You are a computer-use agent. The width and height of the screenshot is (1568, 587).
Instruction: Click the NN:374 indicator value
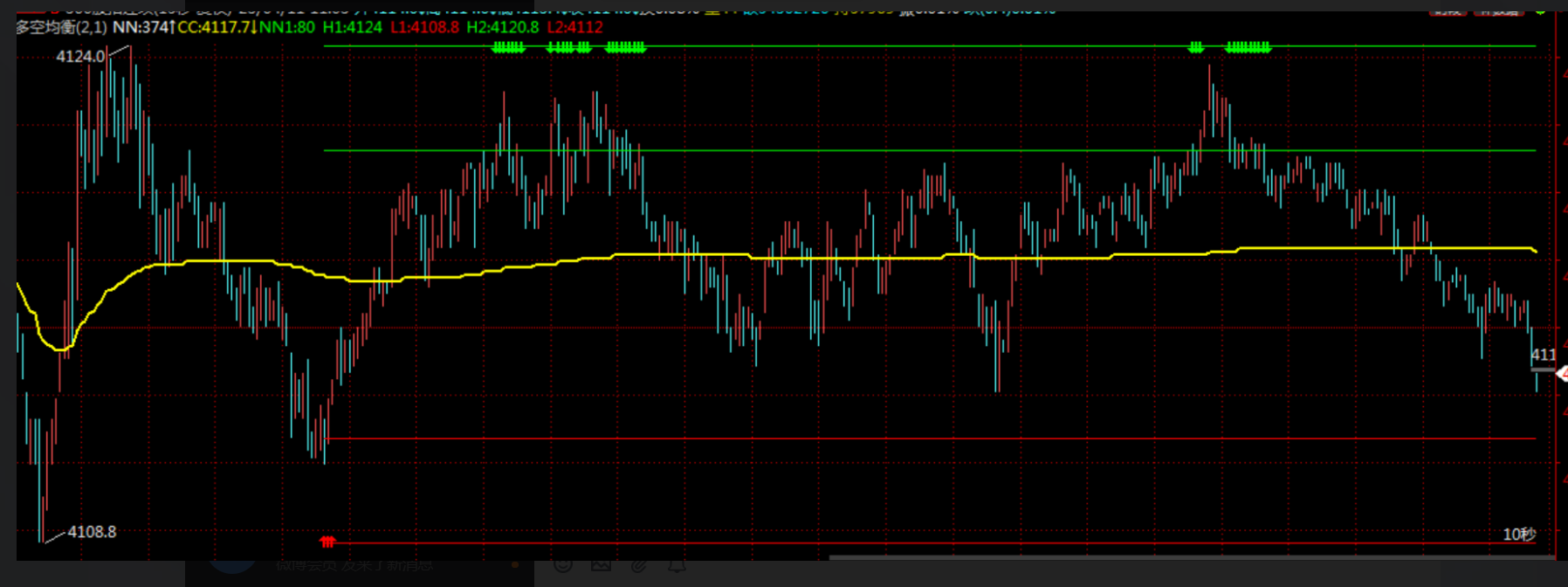[141, 27]
